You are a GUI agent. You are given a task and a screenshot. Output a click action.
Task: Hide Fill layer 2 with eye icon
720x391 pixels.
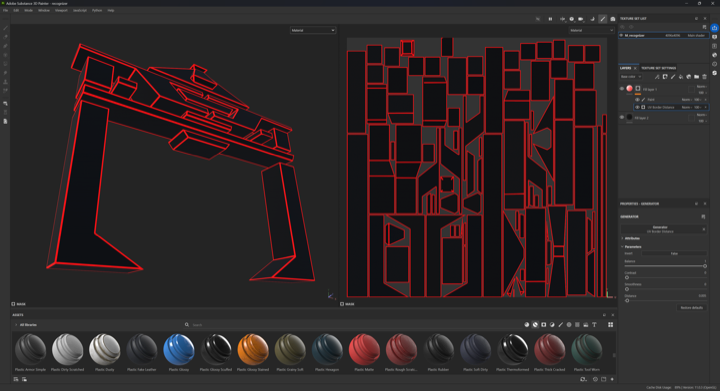(x=622, y=117)
